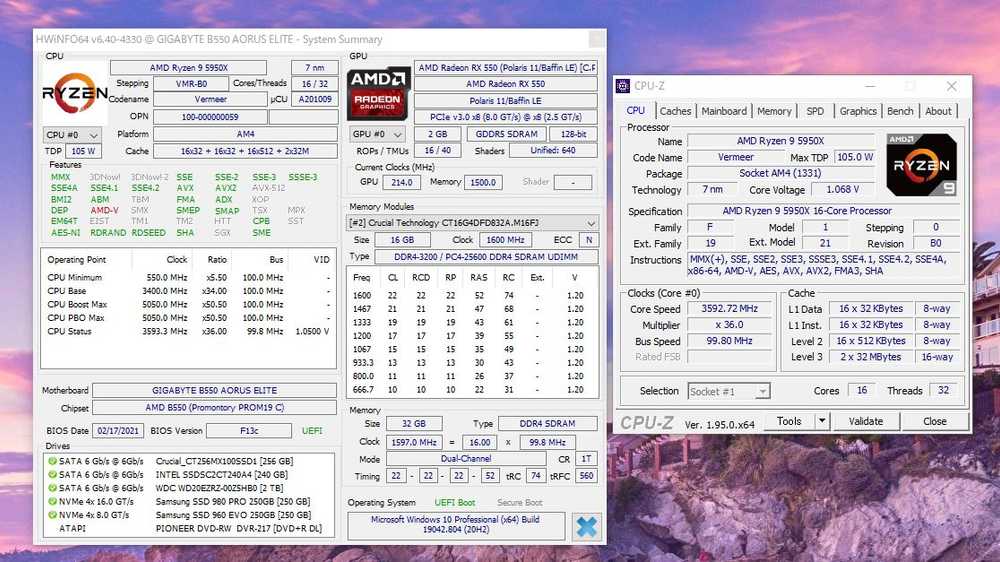Click the 1600 frequency row in memory timing table

point(471,295)
